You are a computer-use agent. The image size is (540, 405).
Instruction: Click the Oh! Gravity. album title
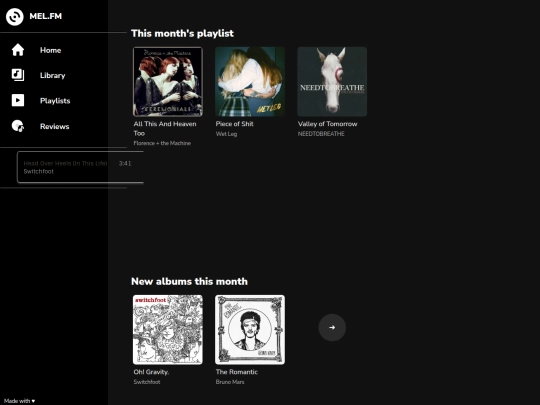pyautogui.click(x=151, y=372)
